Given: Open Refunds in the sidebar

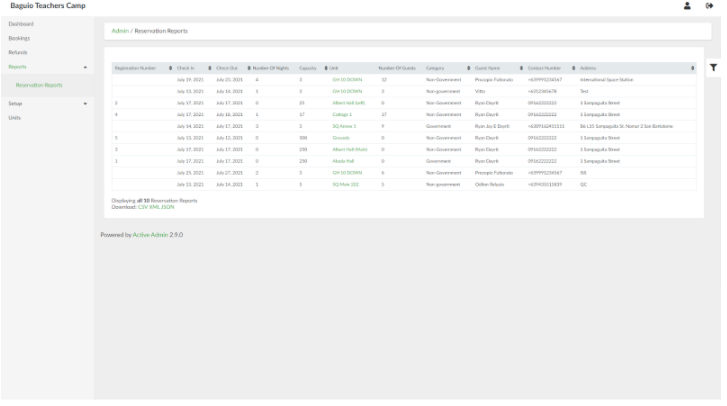Looking at the screenshot, I should coord(18,52).
